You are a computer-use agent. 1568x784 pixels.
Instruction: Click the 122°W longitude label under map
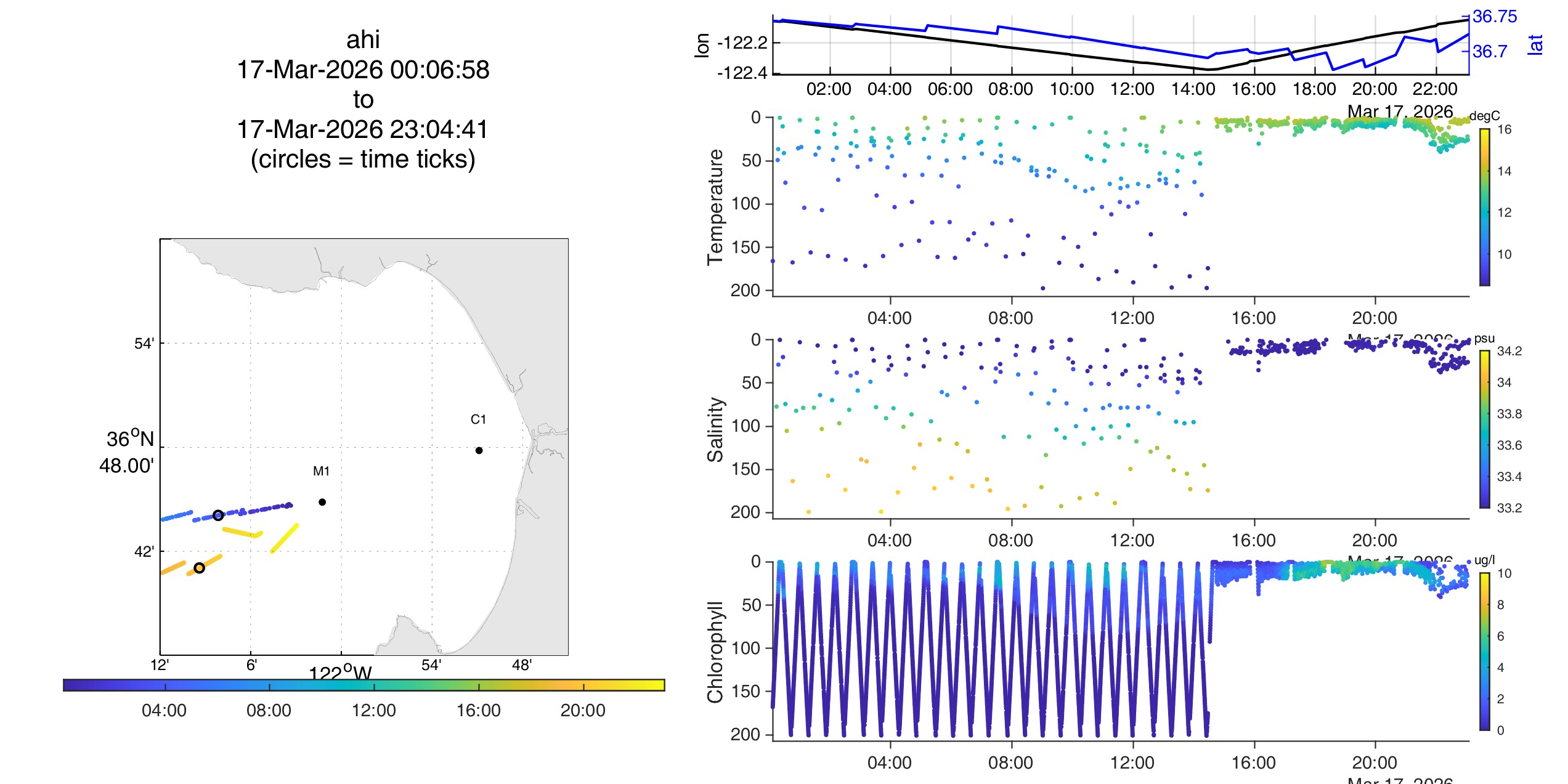click(340, 673)
